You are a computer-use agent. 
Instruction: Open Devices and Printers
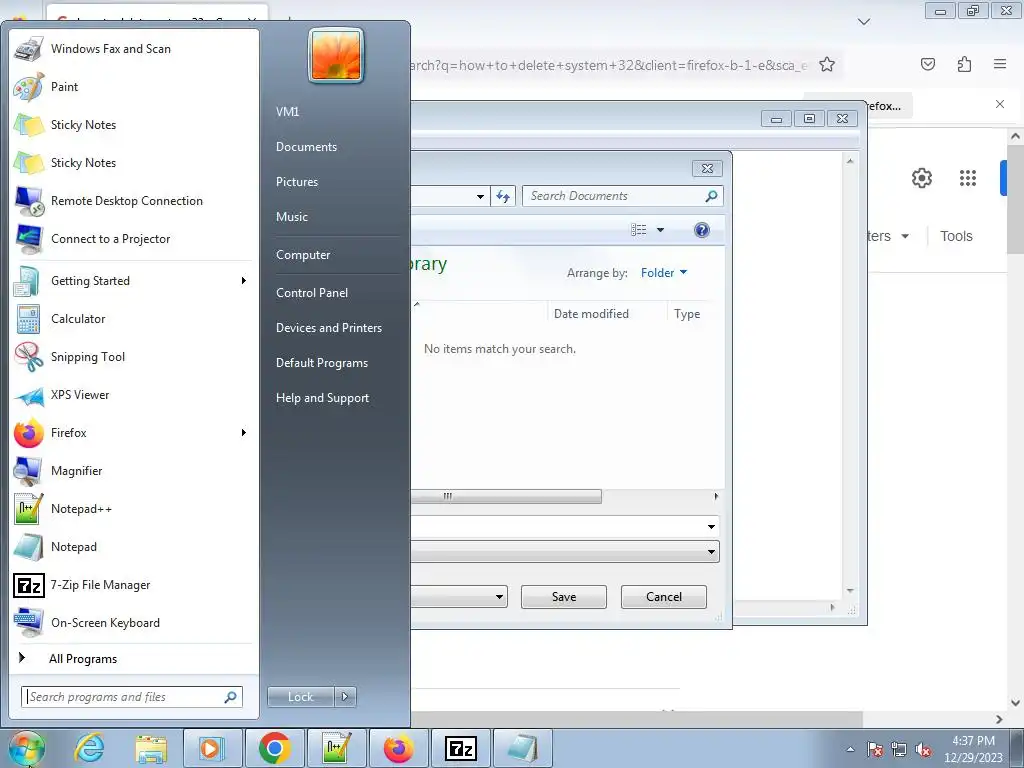click(328, 328)
